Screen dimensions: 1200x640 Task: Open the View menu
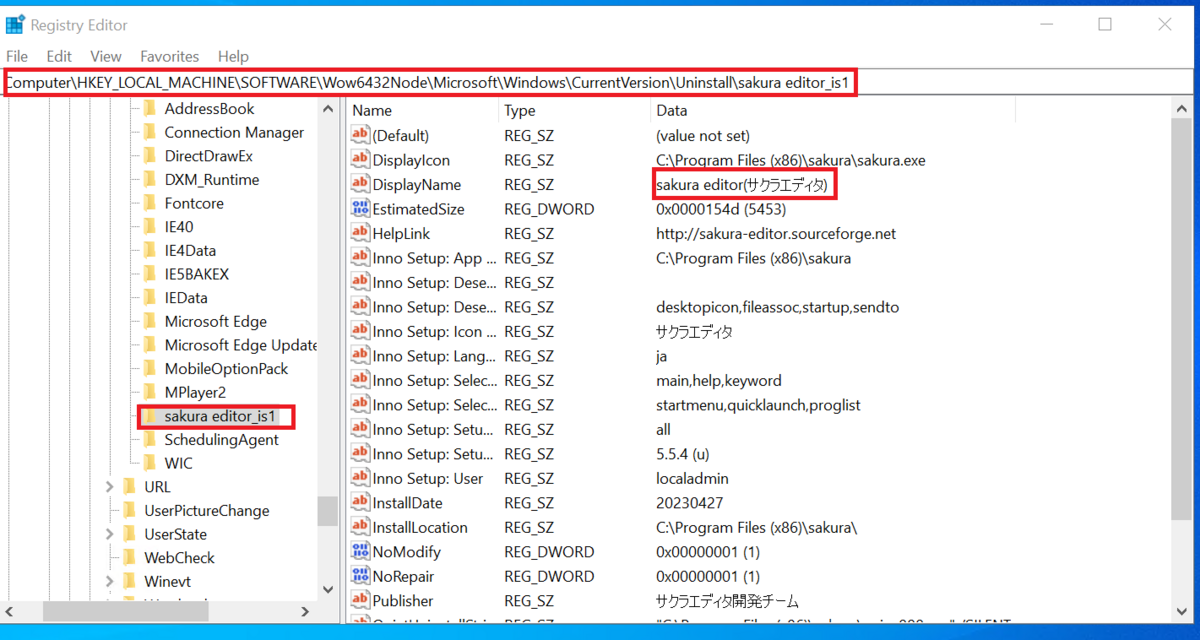106,57
